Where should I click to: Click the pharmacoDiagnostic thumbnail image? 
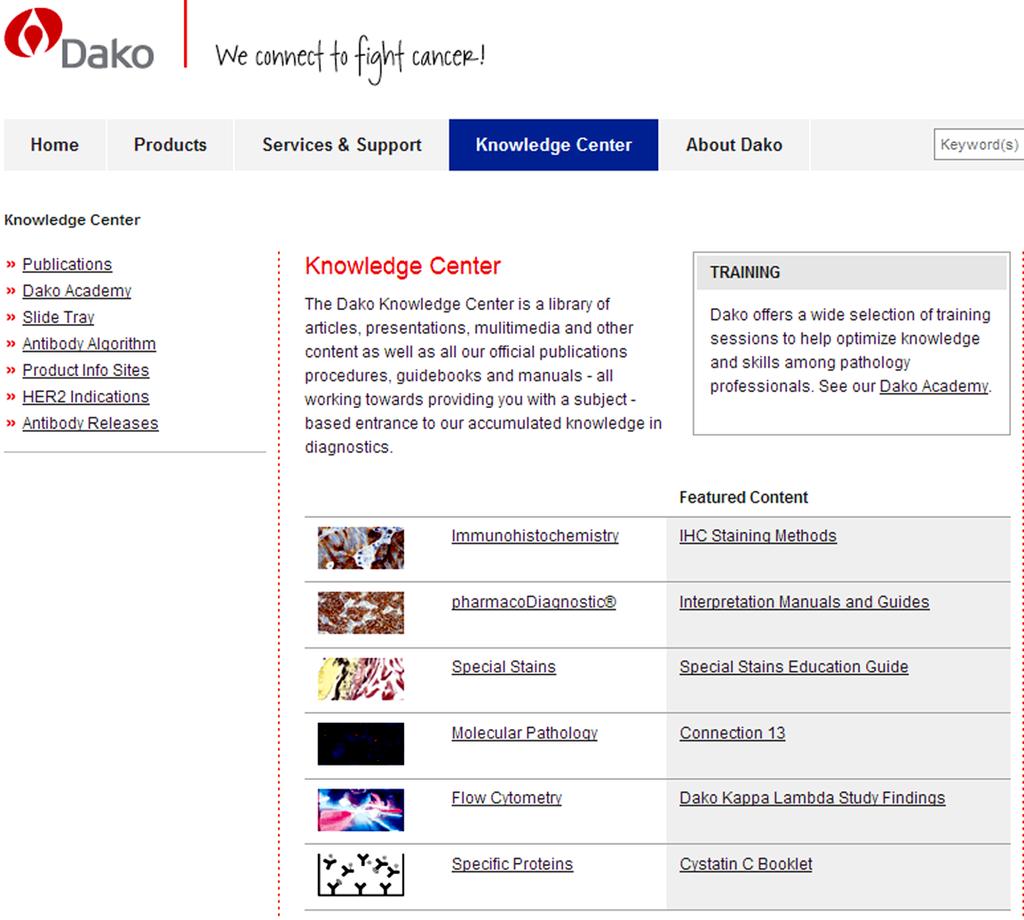[360, 612]
